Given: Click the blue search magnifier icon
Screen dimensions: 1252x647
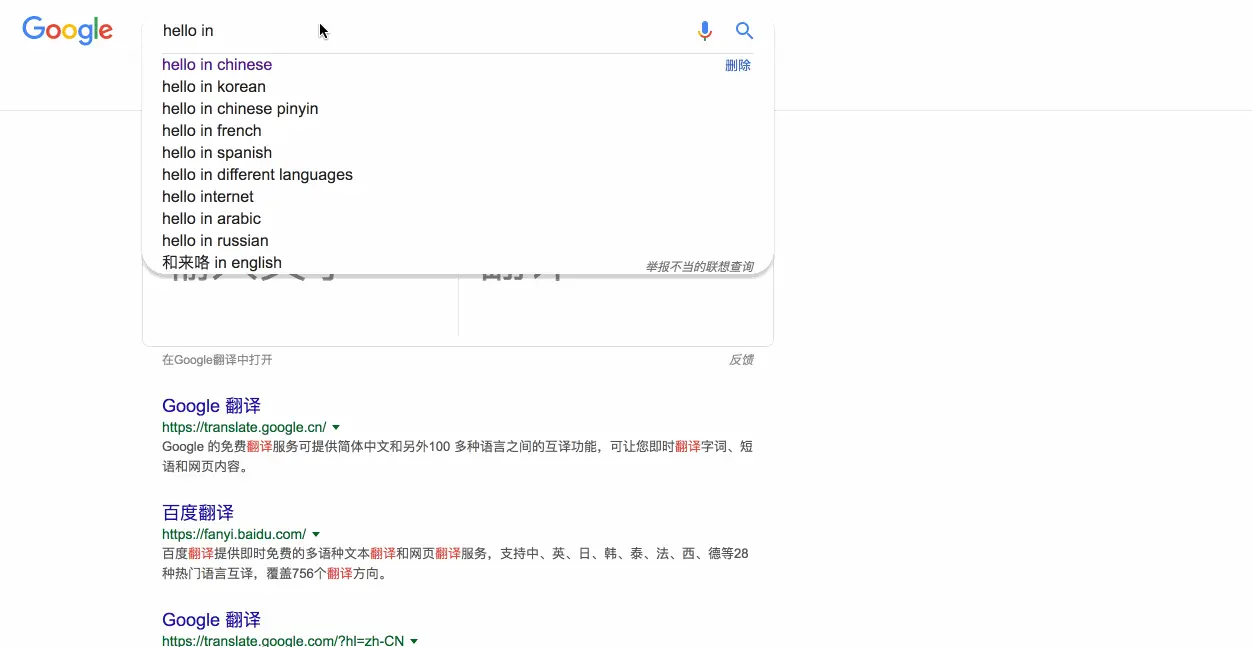Looking at the screenshot, I should 744,31.
